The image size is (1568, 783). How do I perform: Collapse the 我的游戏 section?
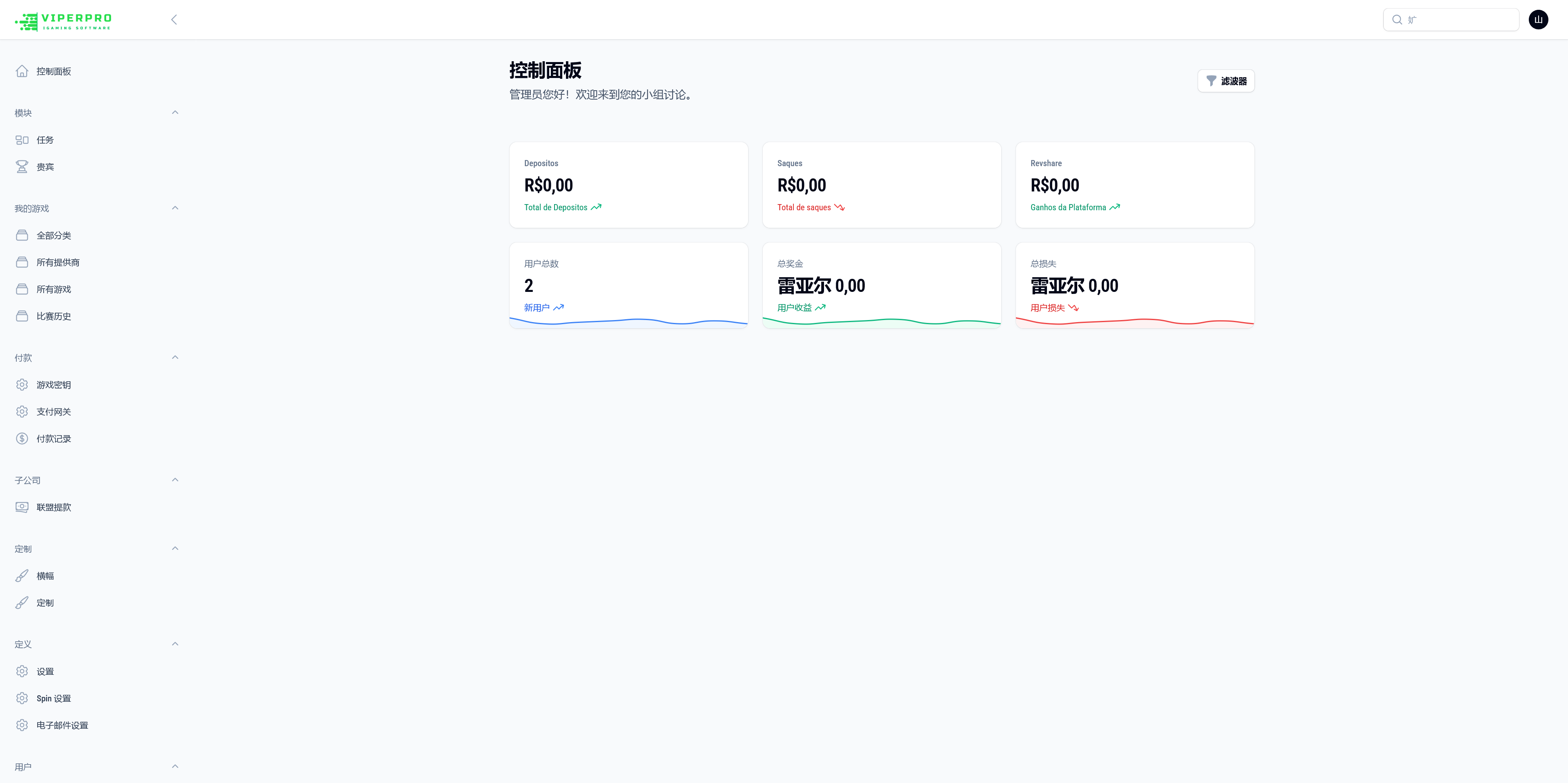point(175,207)
